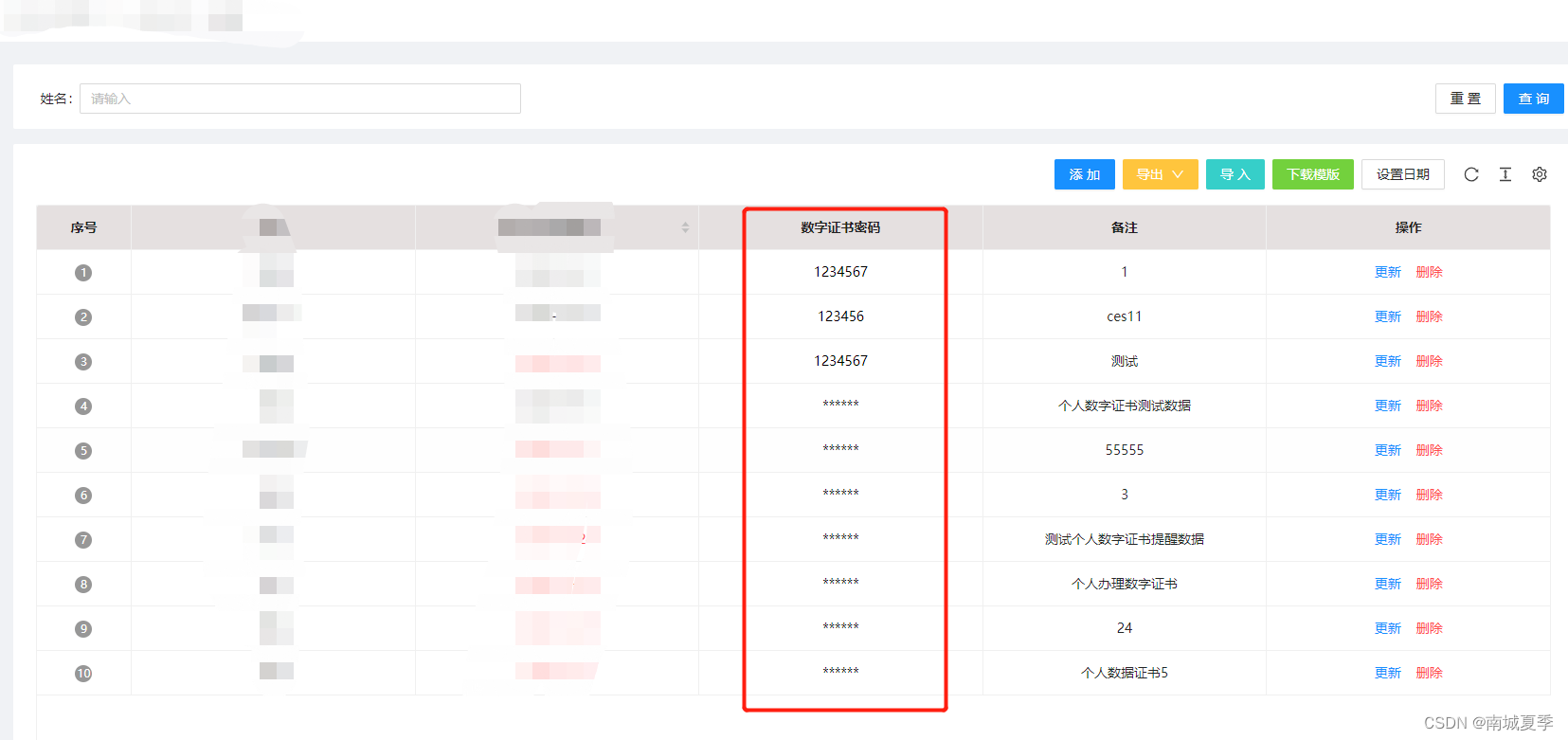Click 删除 in the 55555 row
This screenshot has width=1568, height=740.
pyautogui.click(x=1430, y=450)
